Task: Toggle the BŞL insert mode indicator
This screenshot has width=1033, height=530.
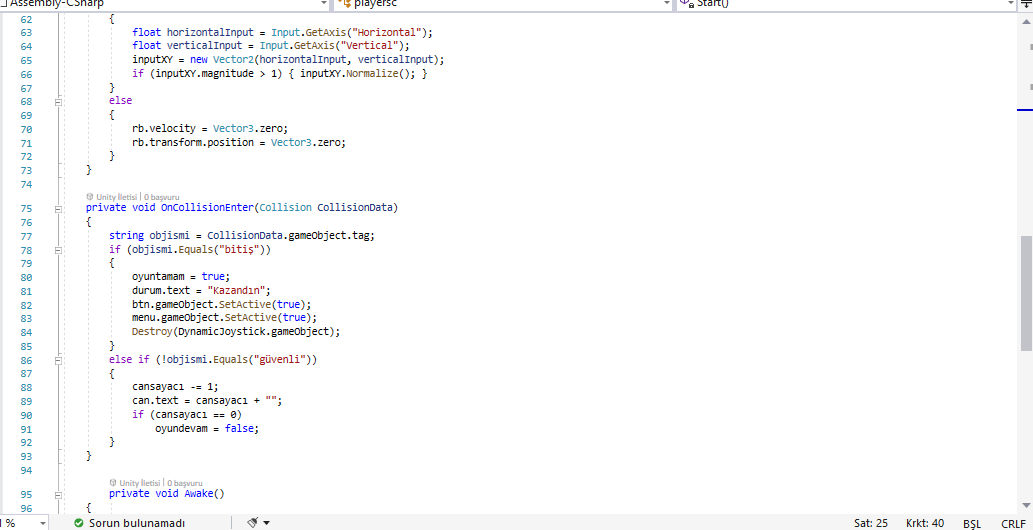Action: tap(972, 523)
